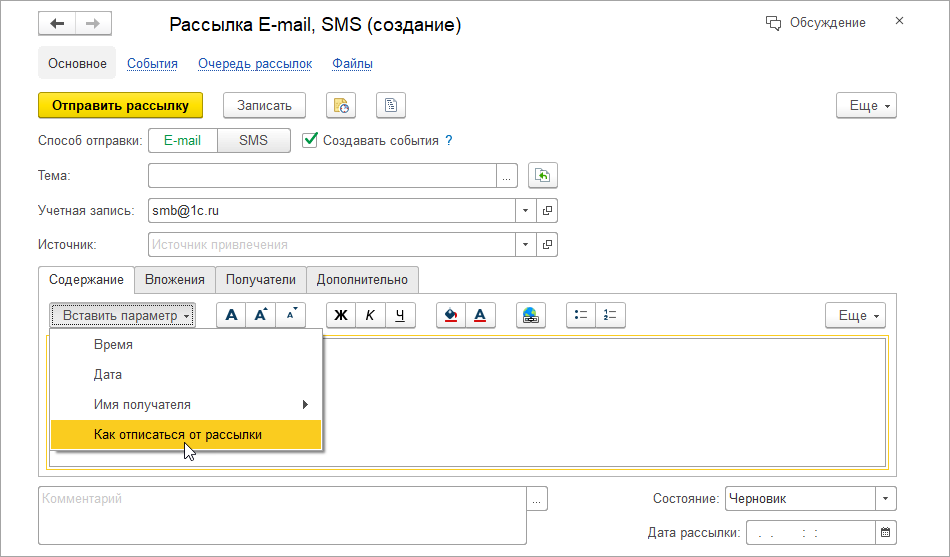
Task: Apply italic formatting
Action: pyautogui.click(x=370, y=315)
